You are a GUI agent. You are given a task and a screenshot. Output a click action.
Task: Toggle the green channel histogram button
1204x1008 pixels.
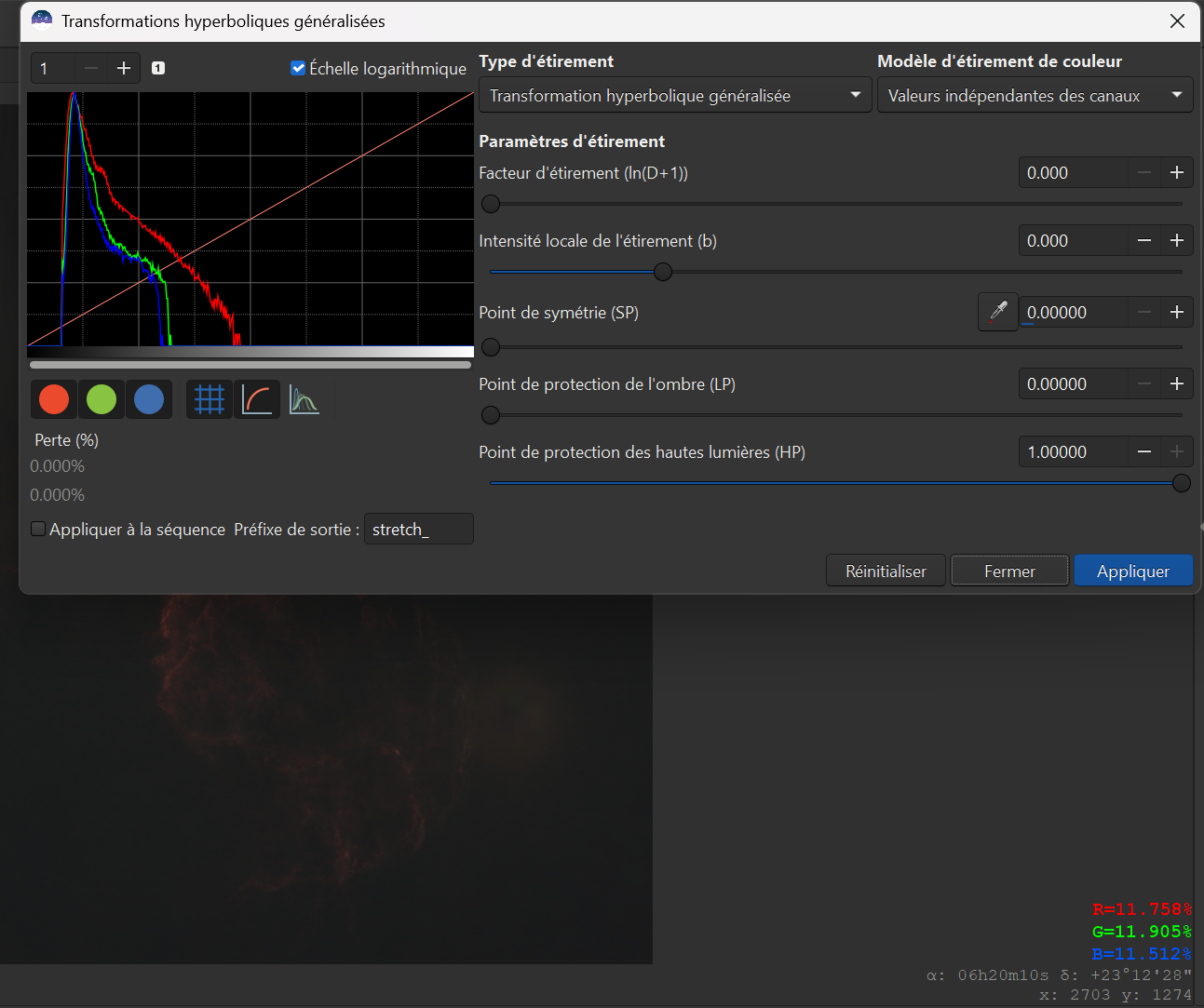(101, 399)
